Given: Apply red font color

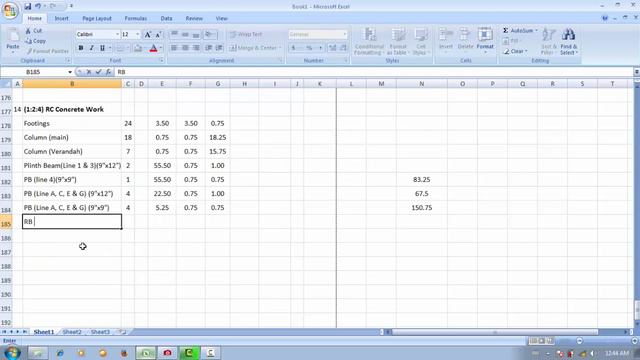Looking at the screenshot, I should 153,48.
